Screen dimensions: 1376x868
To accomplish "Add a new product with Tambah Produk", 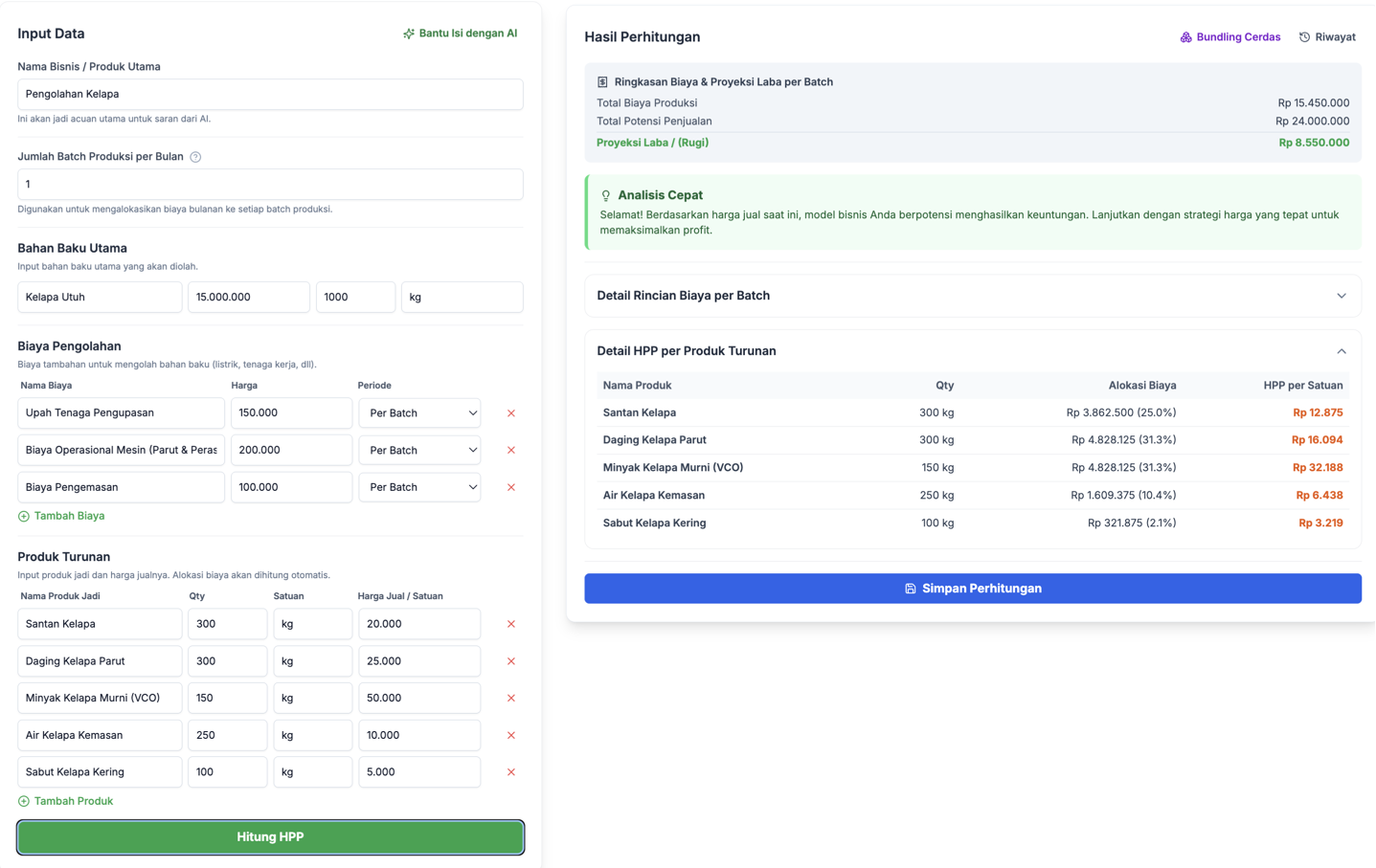I will (x=65, y=801).
